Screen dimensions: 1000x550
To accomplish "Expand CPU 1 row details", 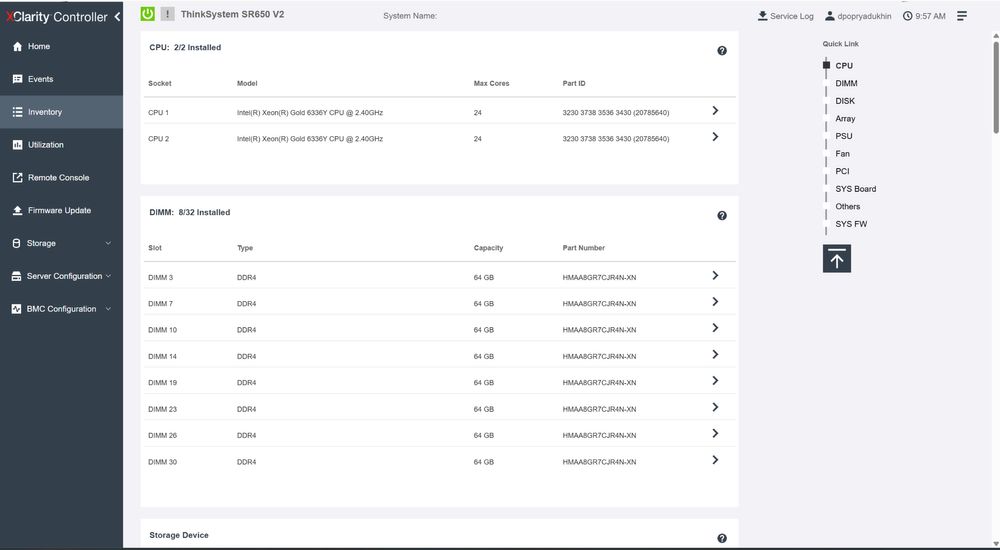I will tap(715, 110).
